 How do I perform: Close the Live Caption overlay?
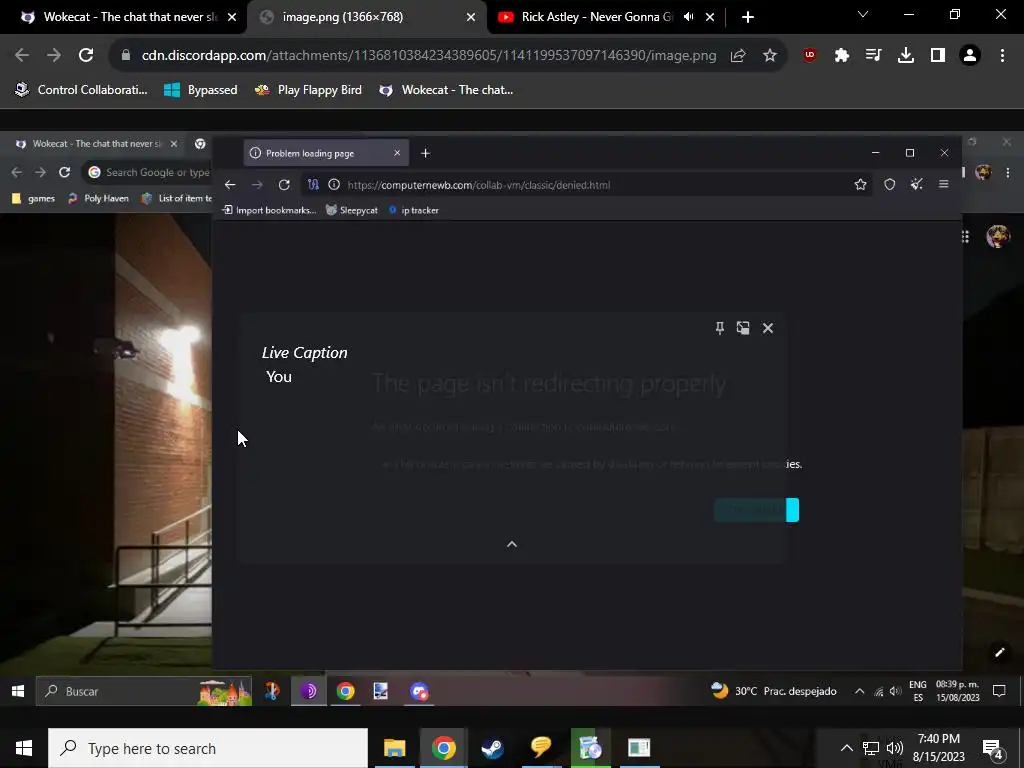(x=768, y=328)
